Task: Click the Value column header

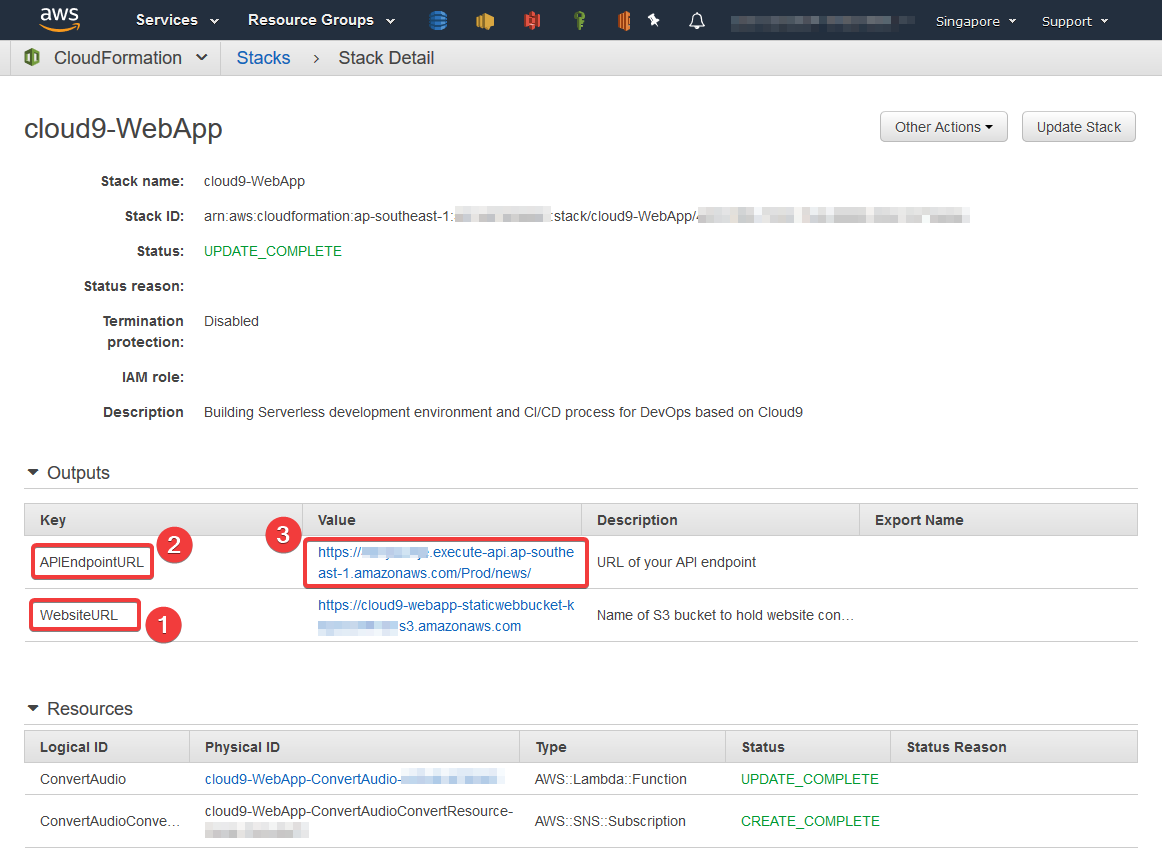Action: tap(442, 520)
